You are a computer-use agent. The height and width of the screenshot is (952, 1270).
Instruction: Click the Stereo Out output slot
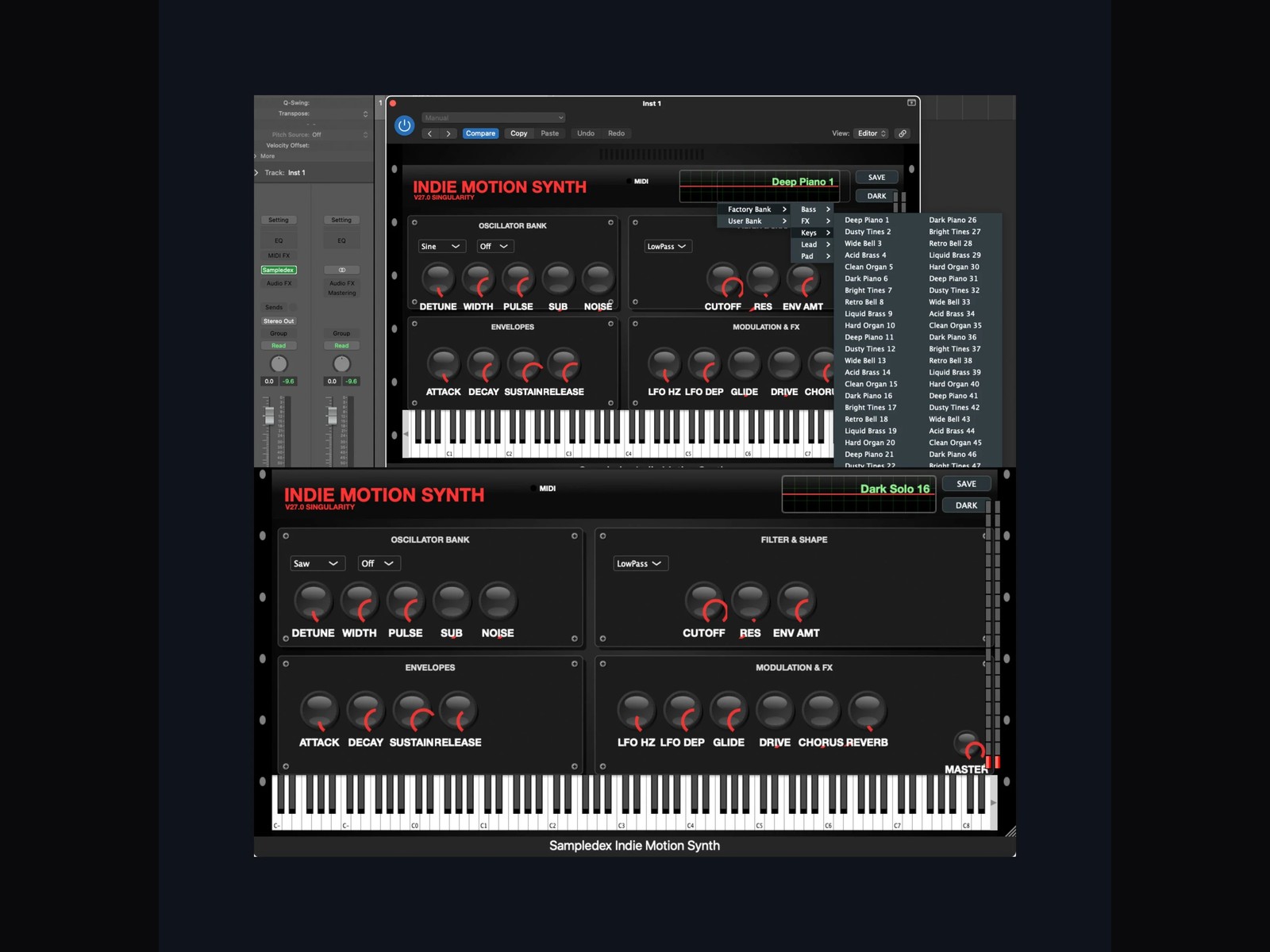coord(279,321)
